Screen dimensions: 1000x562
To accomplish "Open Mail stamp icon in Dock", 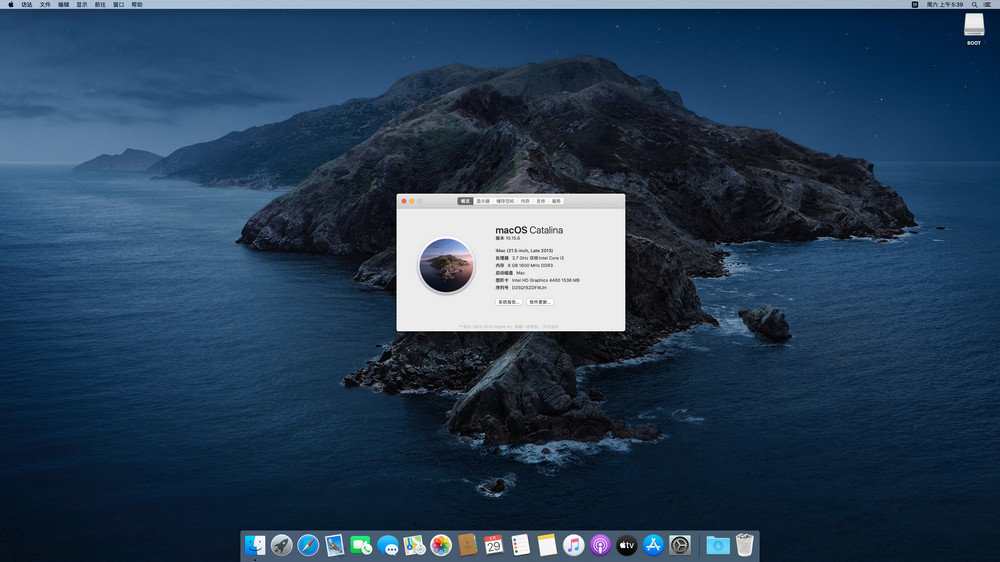I will tap(334, 545).
